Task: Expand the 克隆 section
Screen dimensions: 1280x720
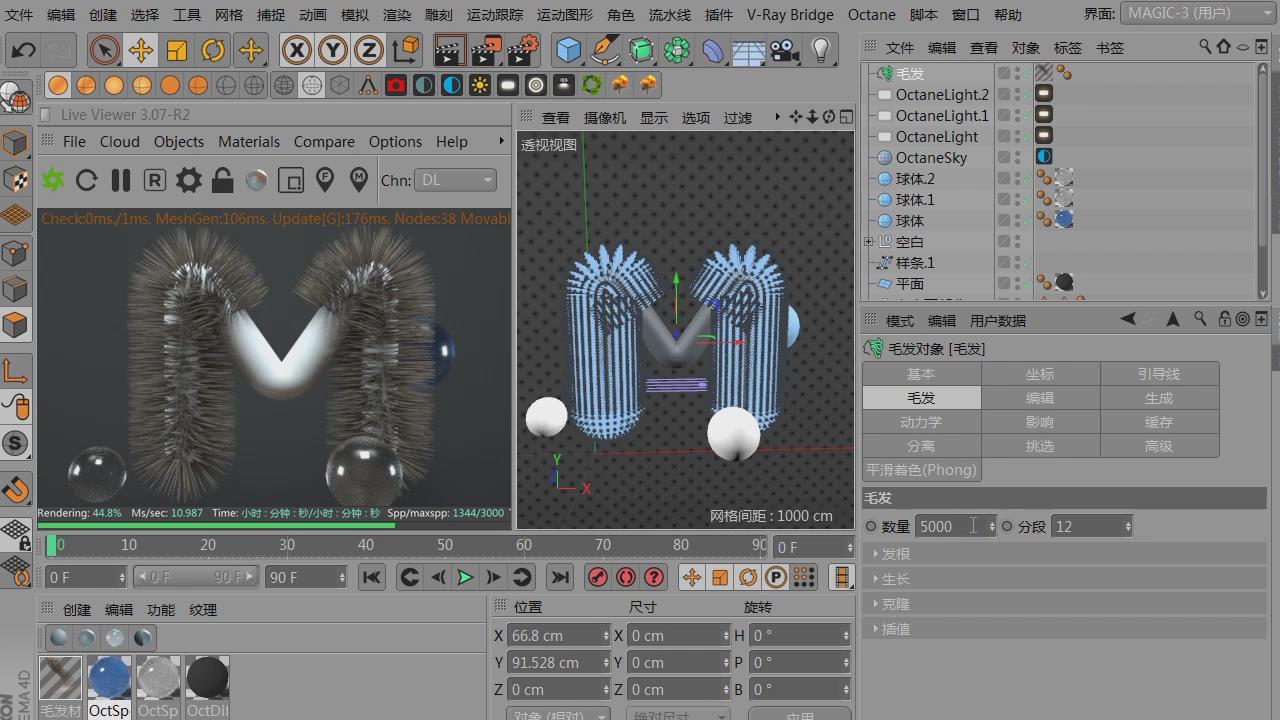Action: coord(895,604)
